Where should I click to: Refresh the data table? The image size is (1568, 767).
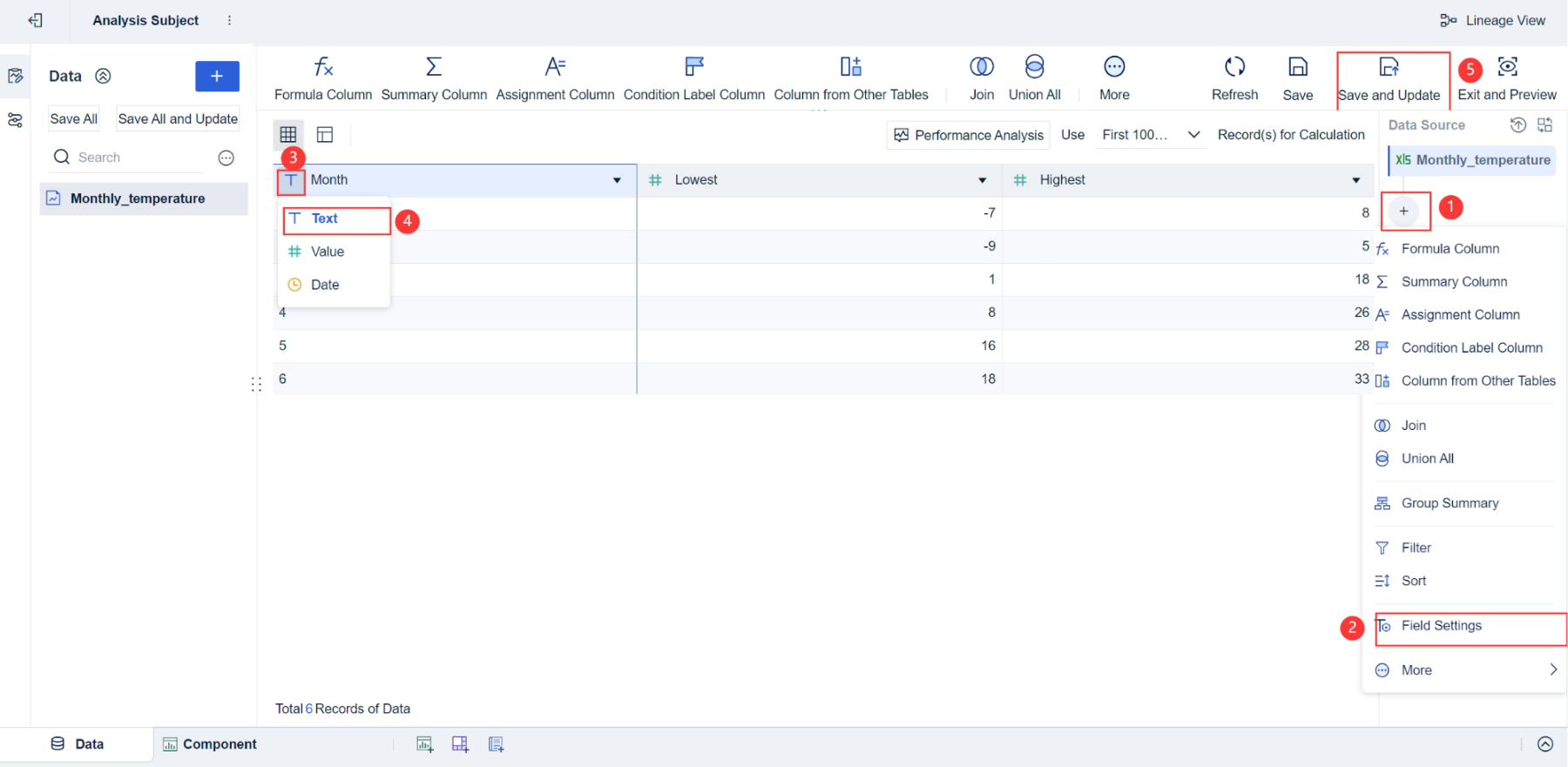pos(1234,78)
